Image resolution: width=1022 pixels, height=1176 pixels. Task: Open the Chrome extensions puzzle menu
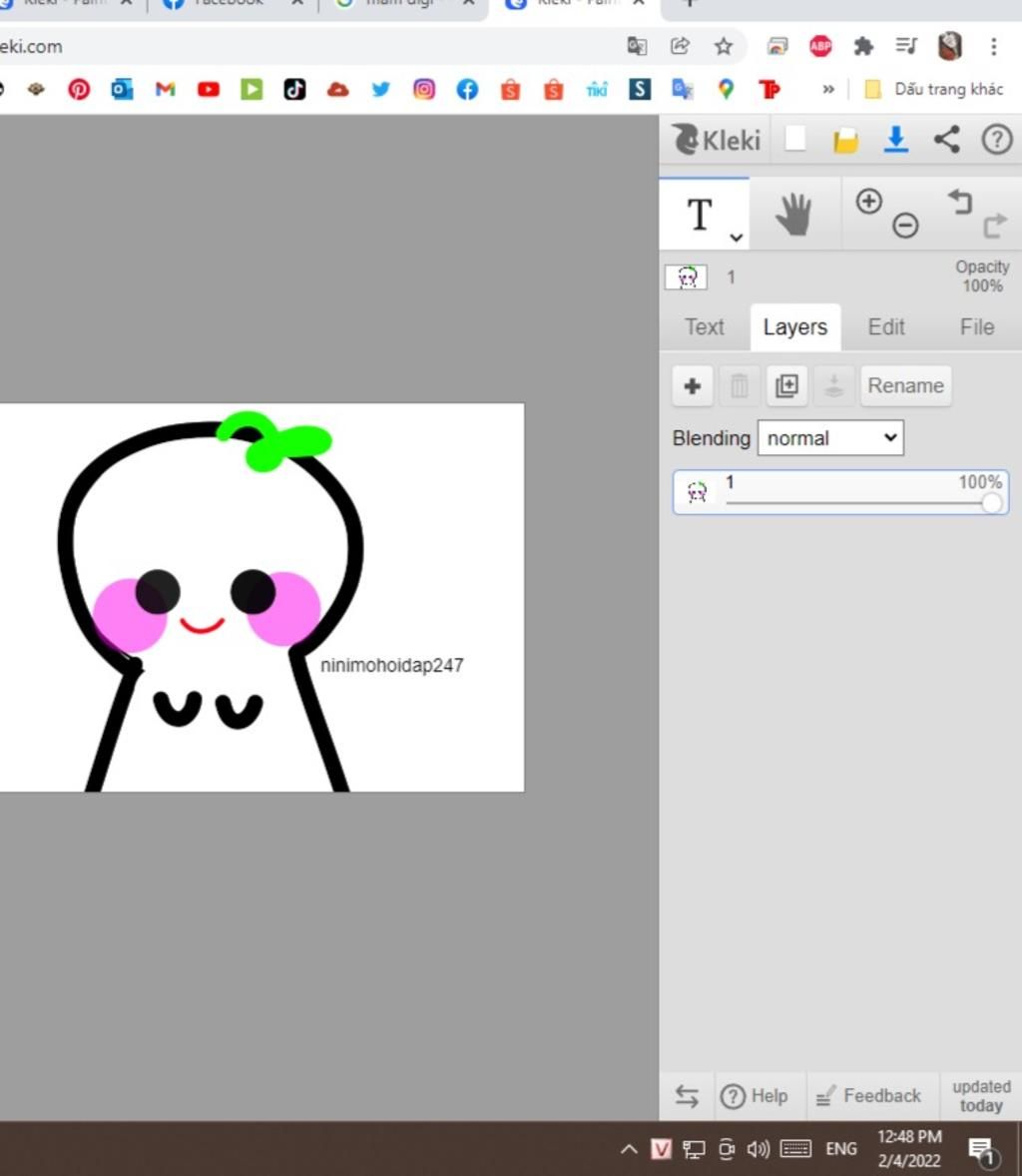click(863, 47)
